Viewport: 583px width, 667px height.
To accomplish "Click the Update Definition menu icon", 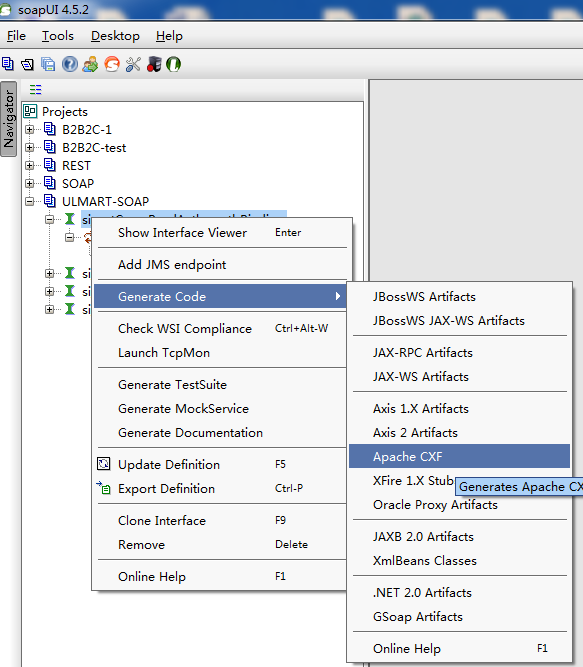I will click(104, 464).
